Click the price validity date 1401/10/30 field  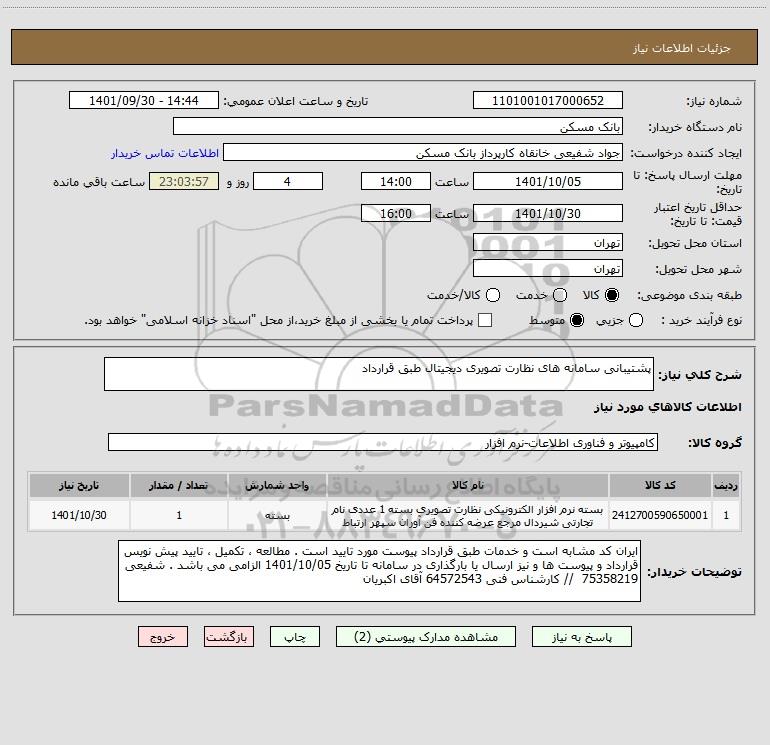(548, 213)
